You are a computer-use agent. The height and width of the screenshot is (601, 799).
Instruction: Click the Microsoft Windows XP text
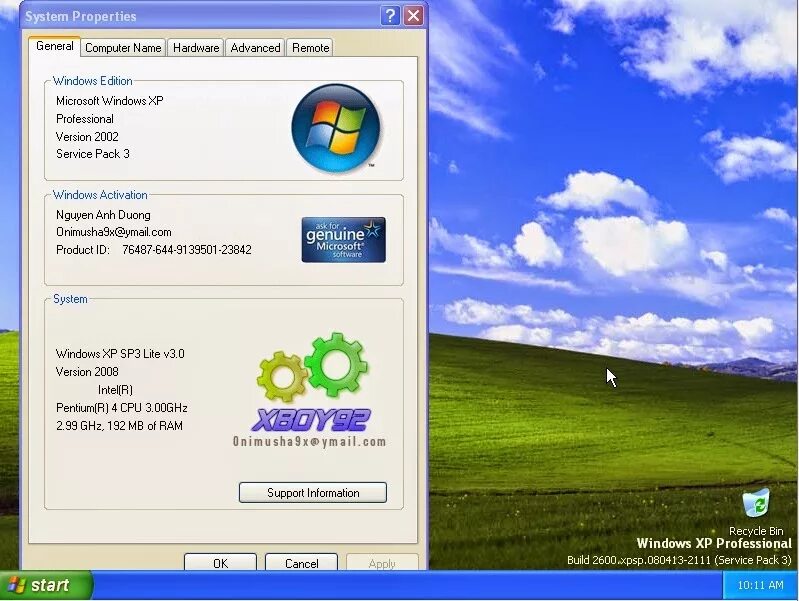[110, 101]
